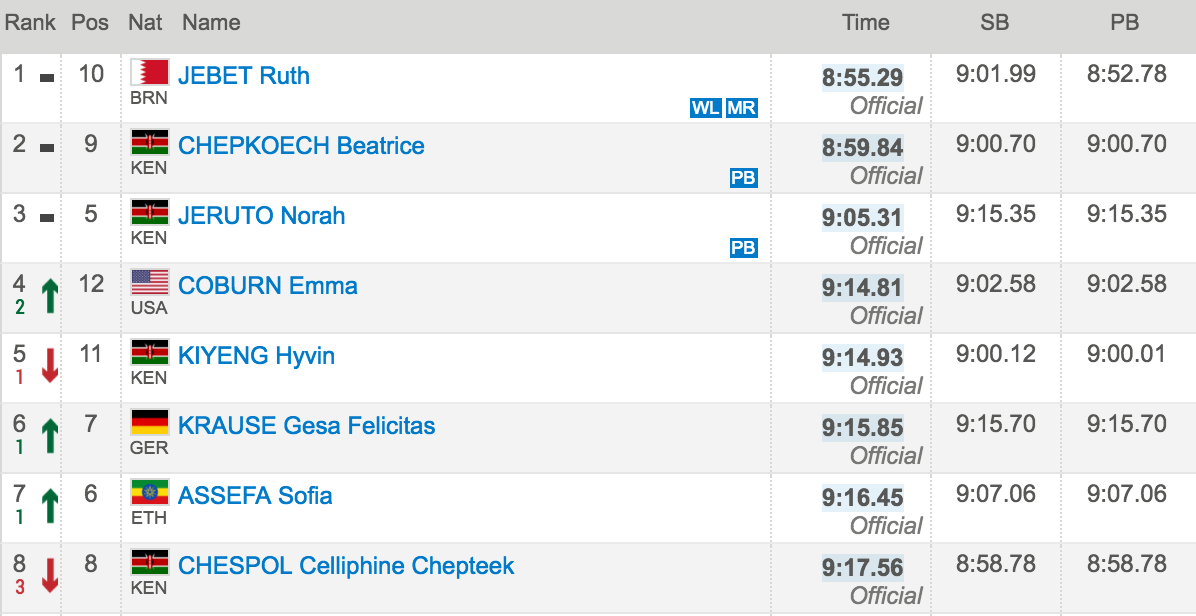Click the Rank column header
The image size is (1196, 616).
point(30,22)
